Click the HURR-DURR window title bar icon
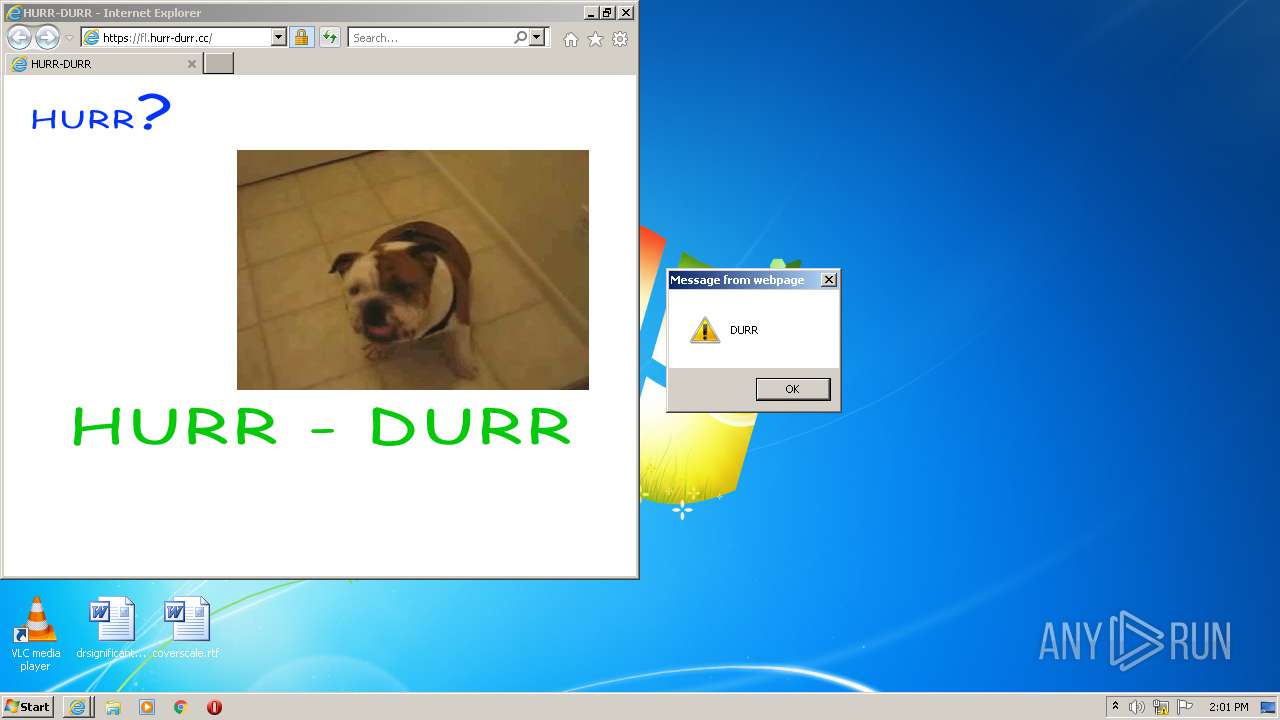 (14, 13)
